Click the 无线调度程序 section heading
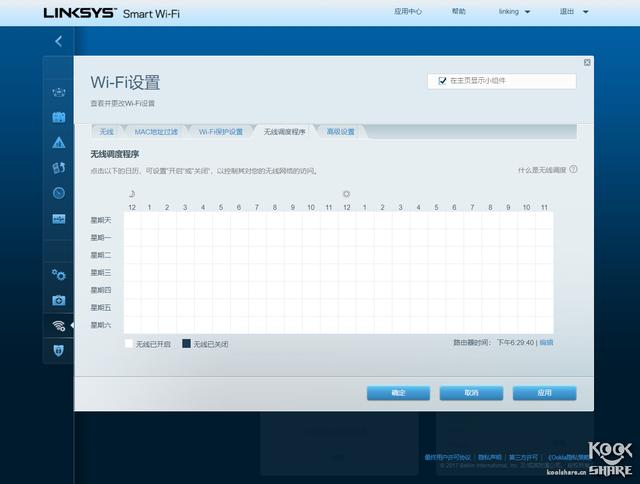This screenshot has height=484, width=640. click(115, 154)
